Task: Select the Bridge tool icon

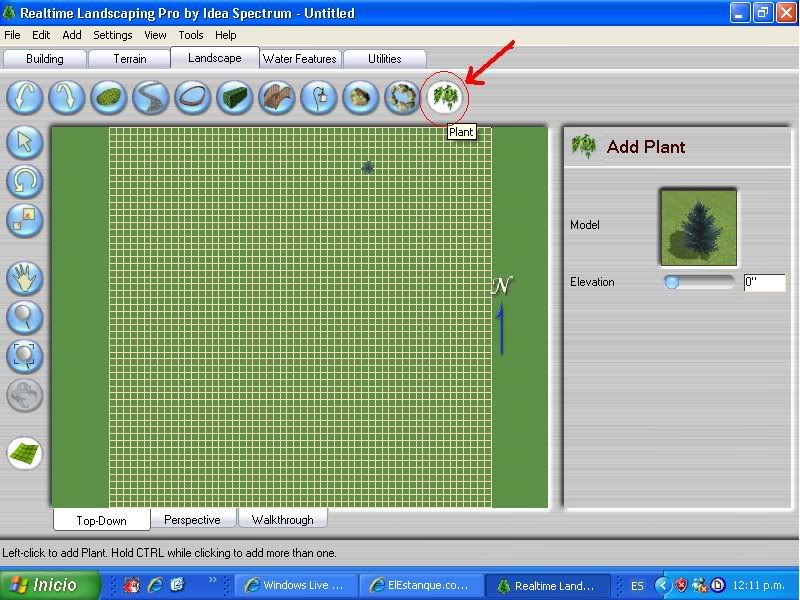Action: tap(277, 96)
